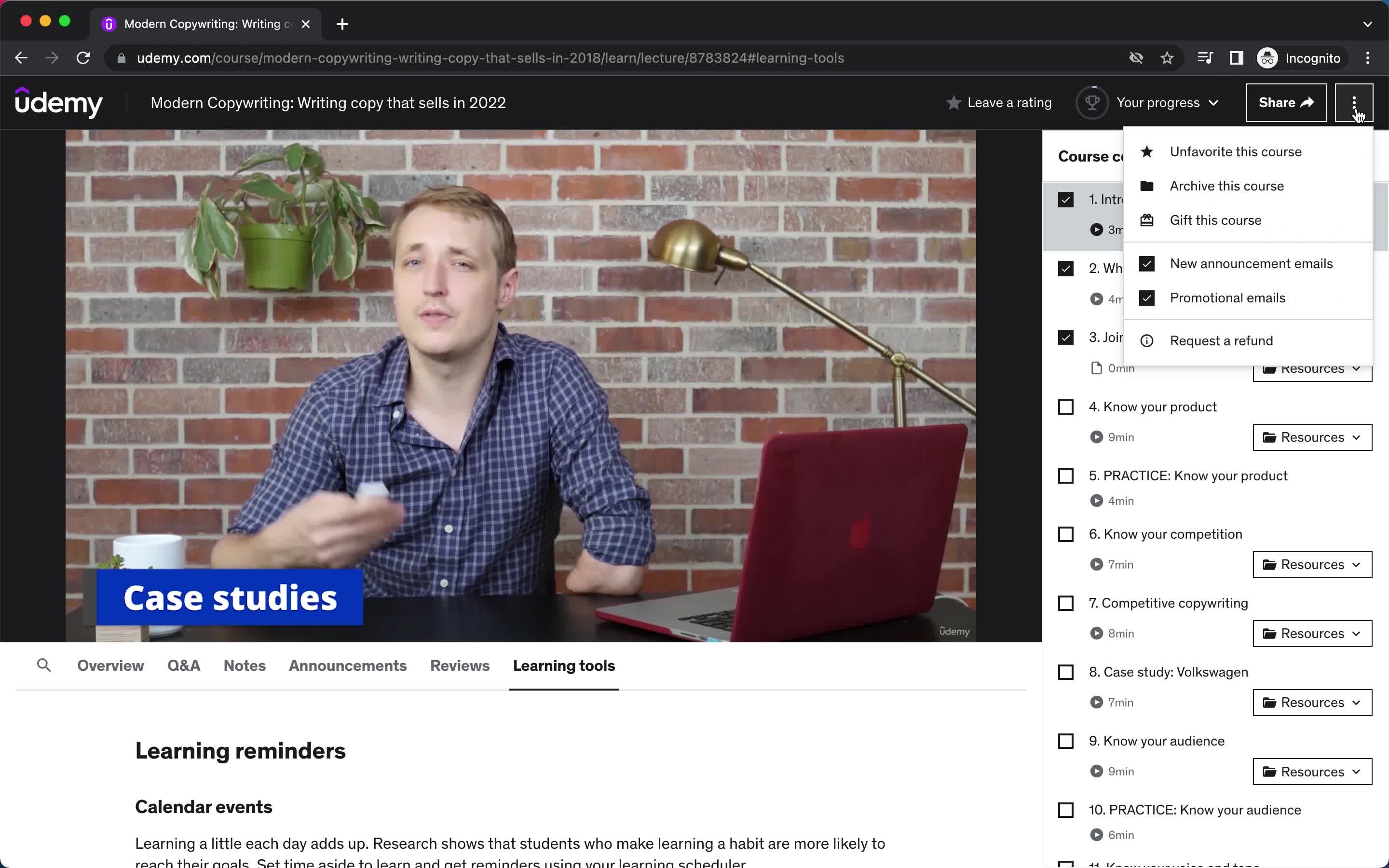This screenshot has width=1389, height=868.
Task: Click the Your progress trophy icon
Action: tap(1092, 102)
